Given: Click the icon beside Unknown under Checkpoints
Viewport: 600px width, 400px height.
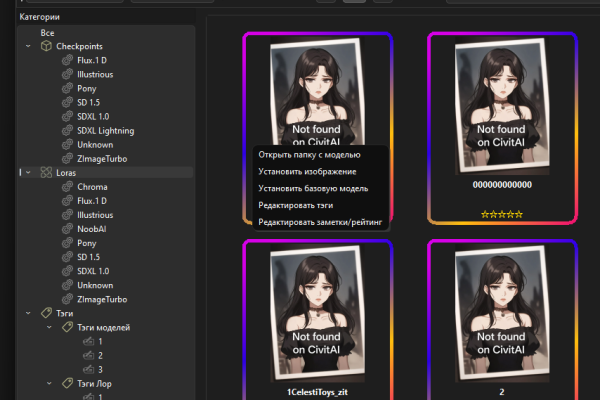Looking at the screenshot, I should coord(67,145).
